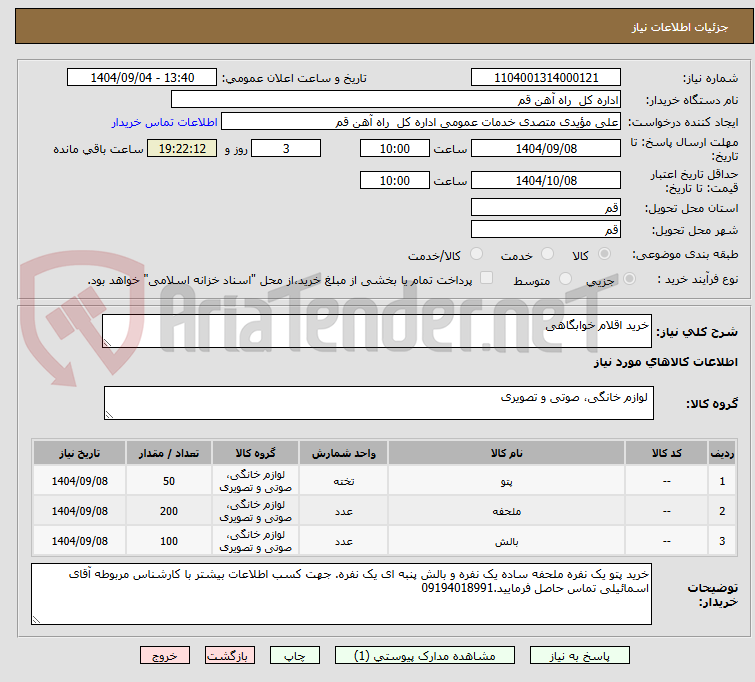
Task: Click the پتو item name cell
Action: [507, 481]
